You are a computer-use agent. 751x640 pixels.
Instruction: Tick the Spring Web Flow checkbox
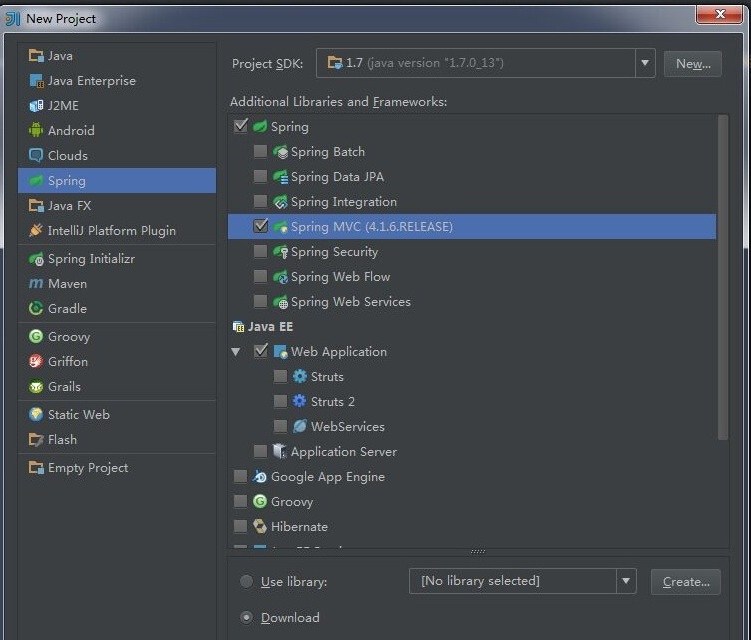[x=260, y=276]
